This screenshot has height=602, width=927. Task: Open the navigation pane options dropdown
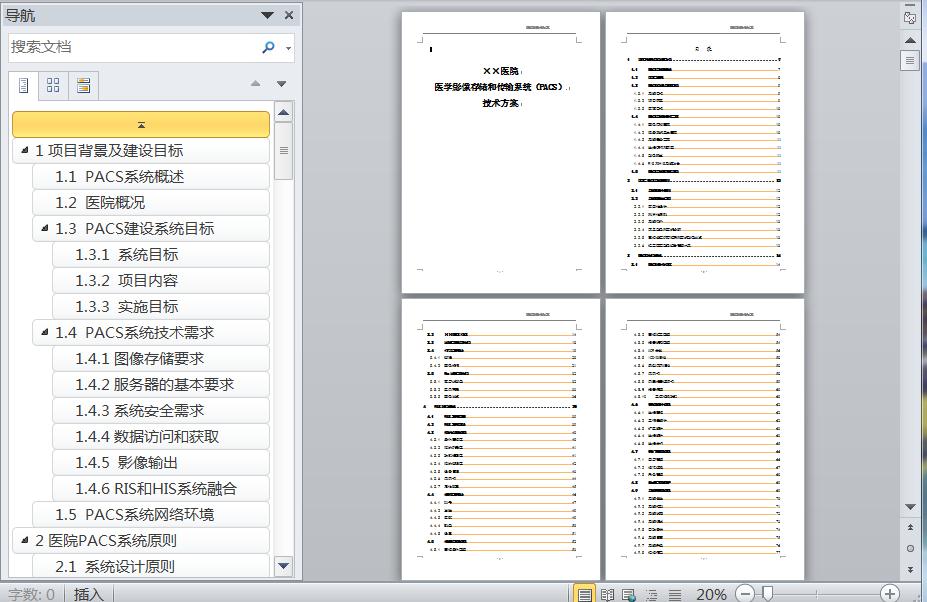[267, 15]
